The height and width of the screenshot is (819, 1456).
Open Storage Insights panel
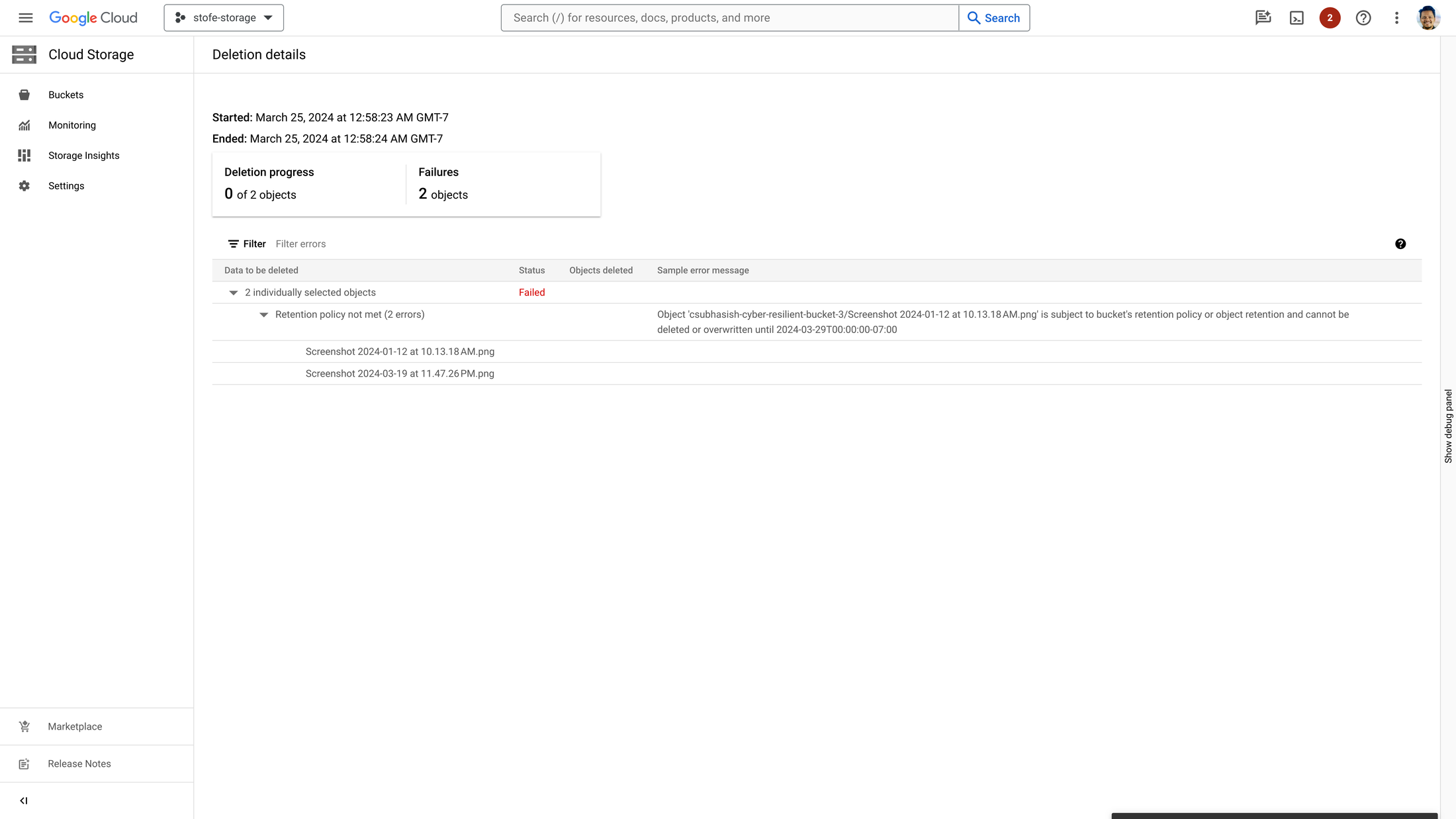84,155
